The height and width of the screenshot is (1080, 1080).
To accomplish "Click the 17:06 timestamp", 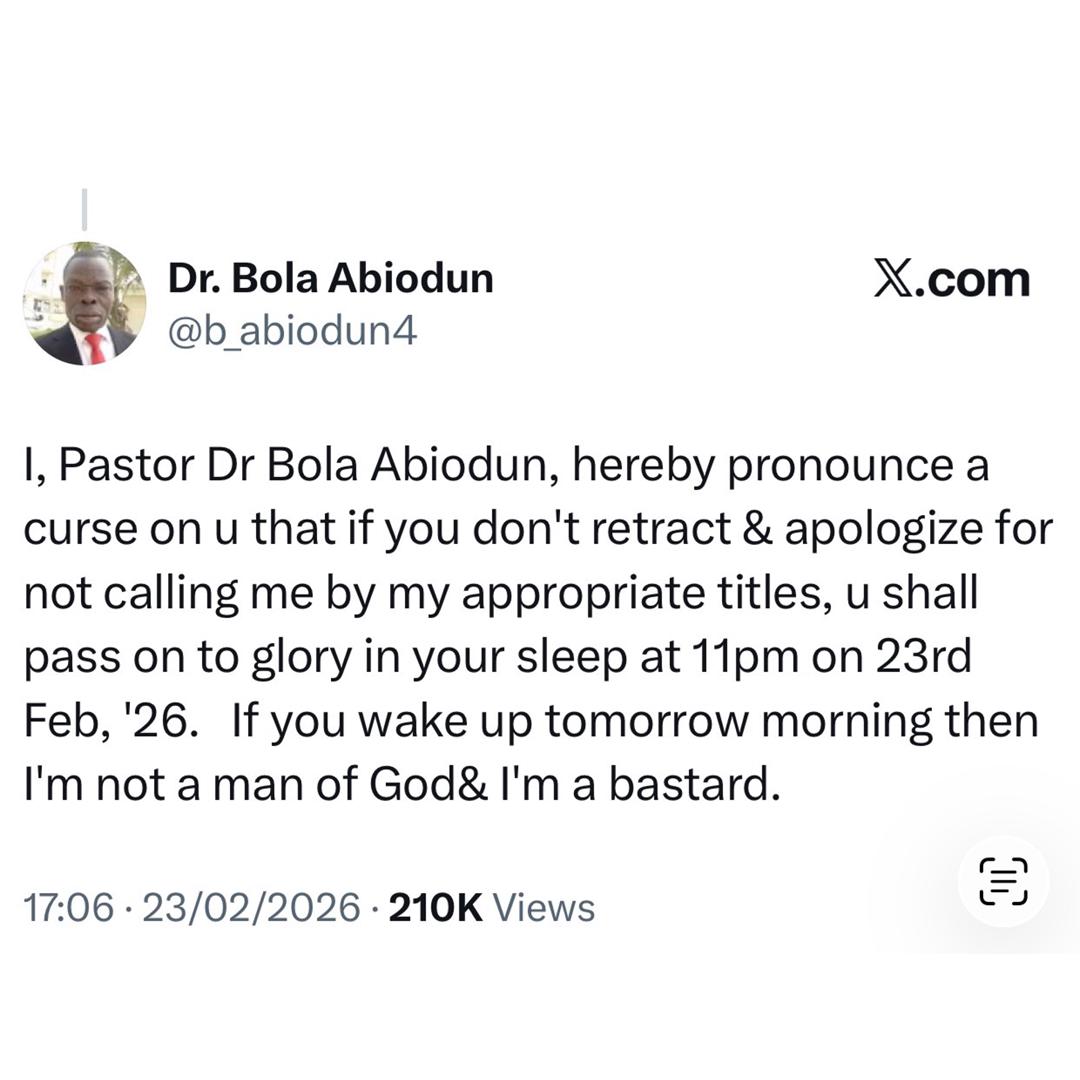I will [x=69, y=908].
